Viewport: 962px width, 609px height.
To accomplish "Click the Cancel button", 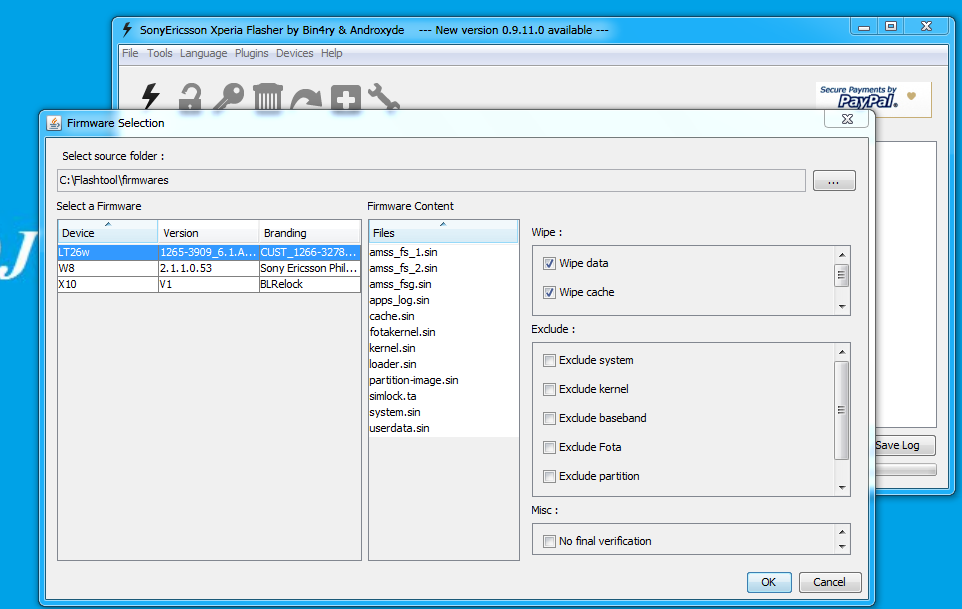I will [x=829, y=582].
